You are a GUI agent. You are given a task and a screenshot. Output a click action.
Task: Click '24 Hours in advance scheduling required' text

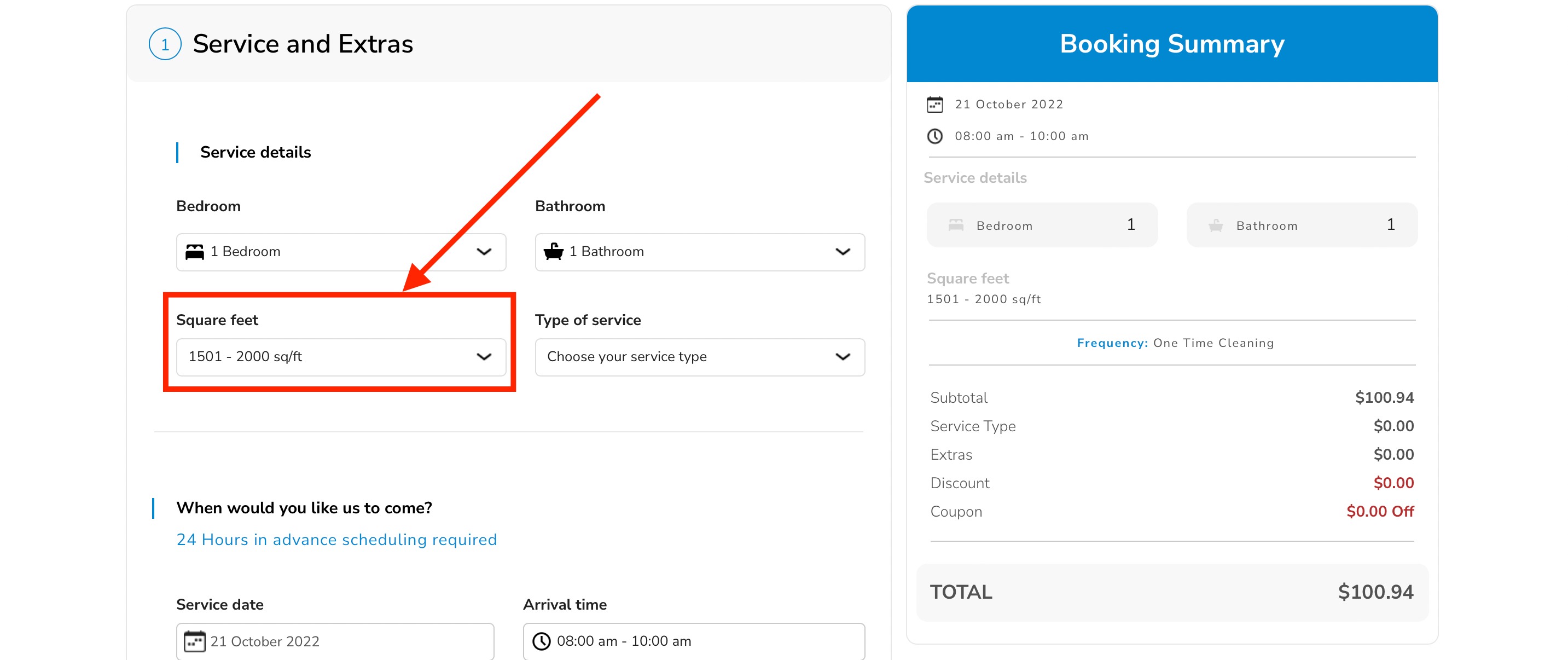click(336, 540)
